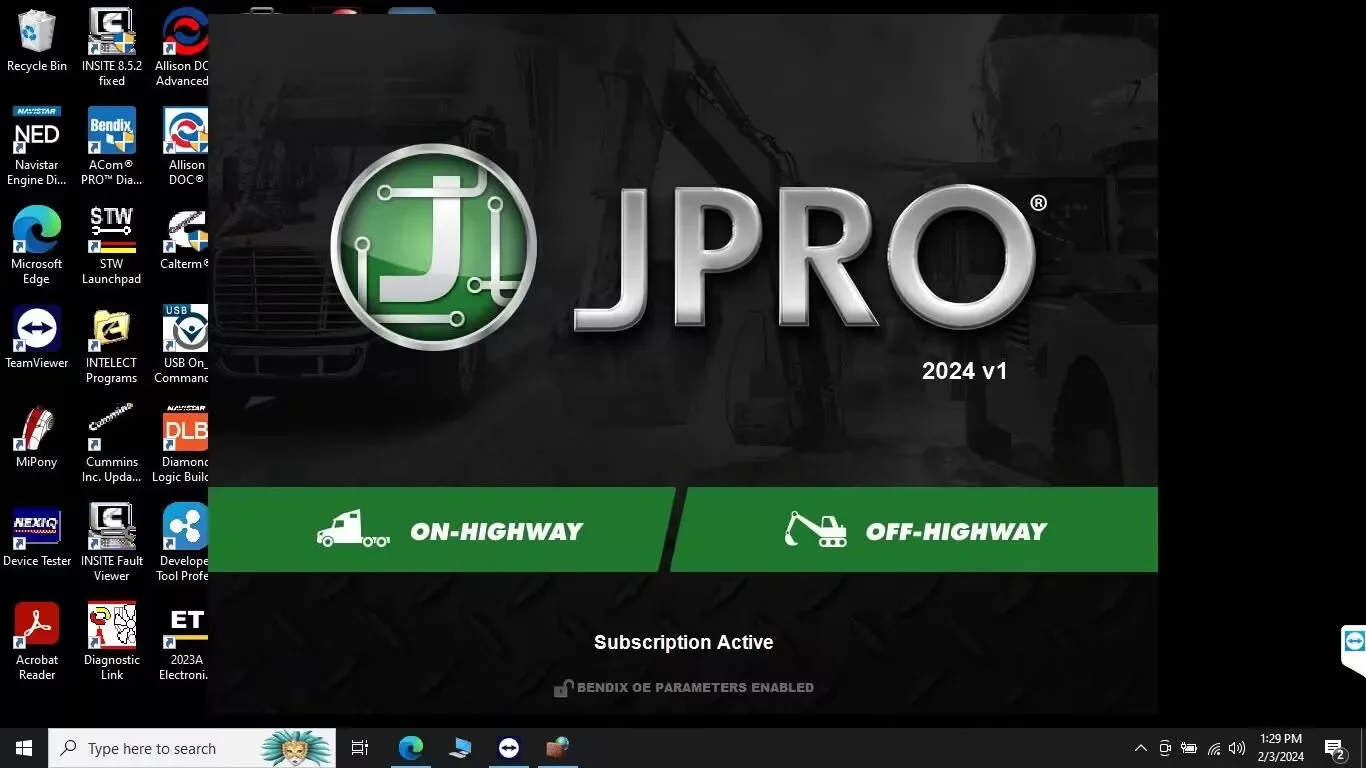Launch ET 2023A Electronic Technician
The image size is (1366, 768).
(184, 627)
